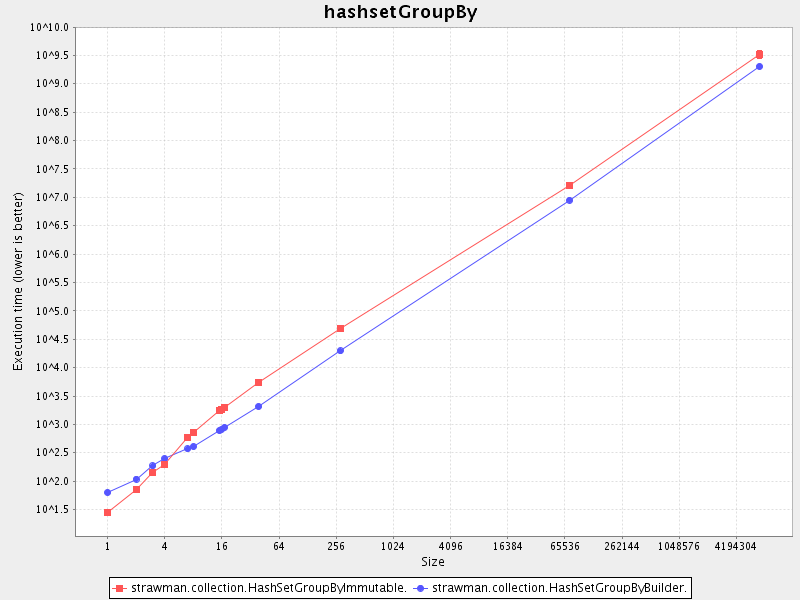Select red Immutable data point near size 256

pyautogui.click(x=340, y=329)
